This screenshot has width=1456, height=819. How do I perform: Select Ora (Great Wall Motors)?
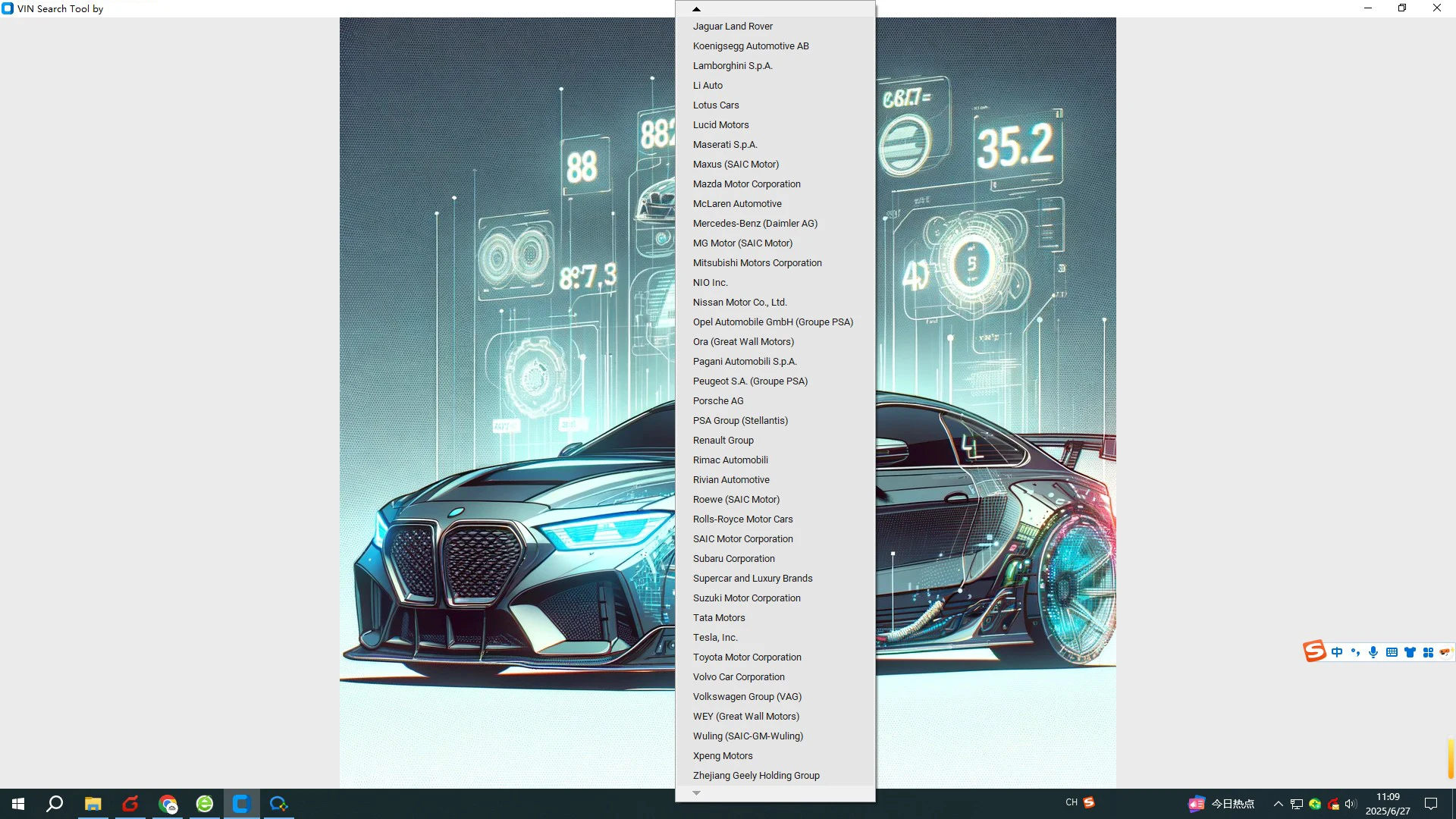coord(775,342)
